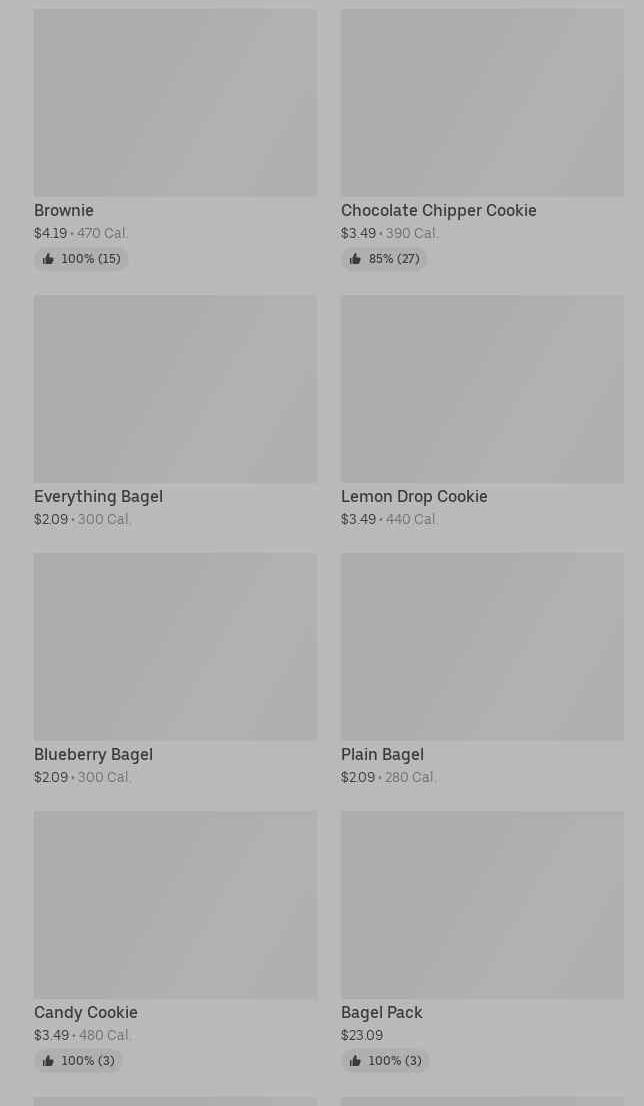This screenshot has width=644, height=1106.
Task: Select the Bagel Pack photo
Action: pyautogui.click(x=482, y=905)
